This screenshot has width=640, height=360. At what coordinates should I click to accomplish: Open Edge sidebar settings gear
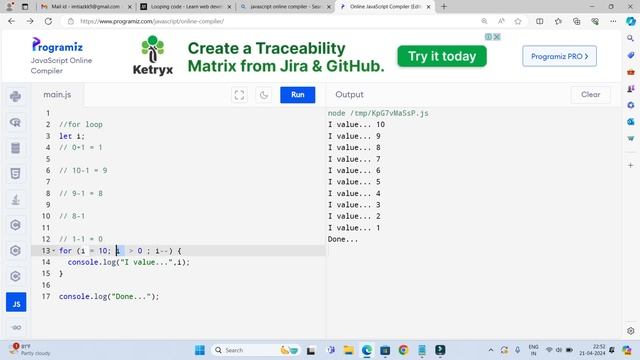(x=631, y=331)
